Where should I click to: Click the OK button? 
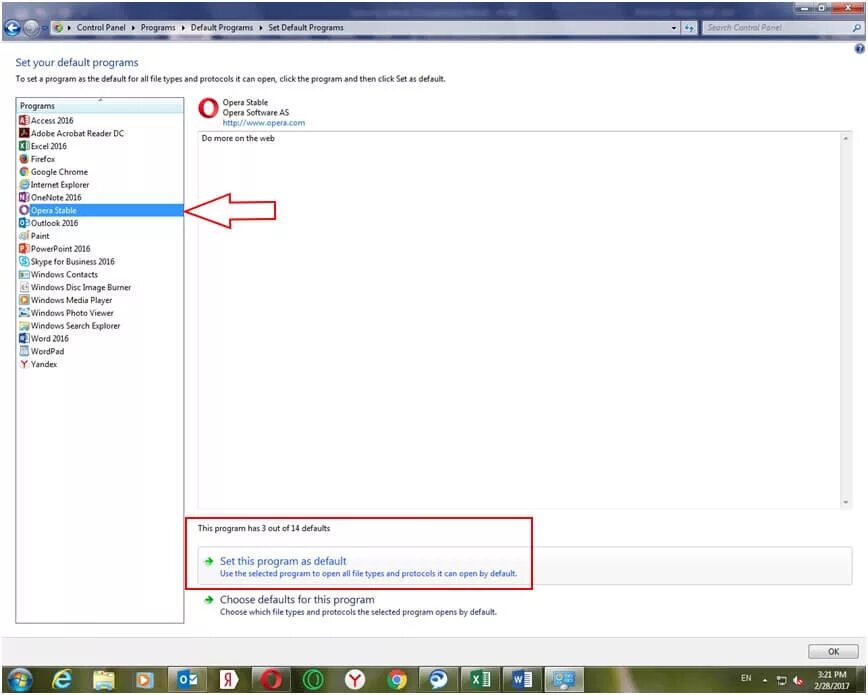(833, 652)
